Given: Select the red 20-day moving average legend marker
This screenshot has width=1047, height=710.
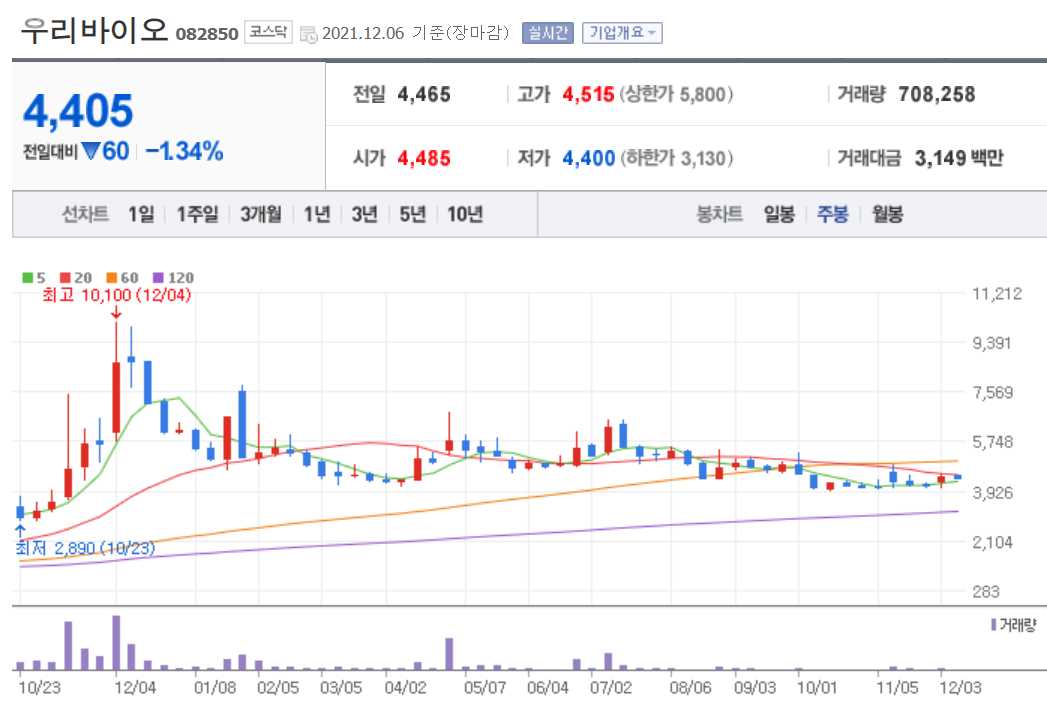Looking at the screenshot, I should [65, 276].
